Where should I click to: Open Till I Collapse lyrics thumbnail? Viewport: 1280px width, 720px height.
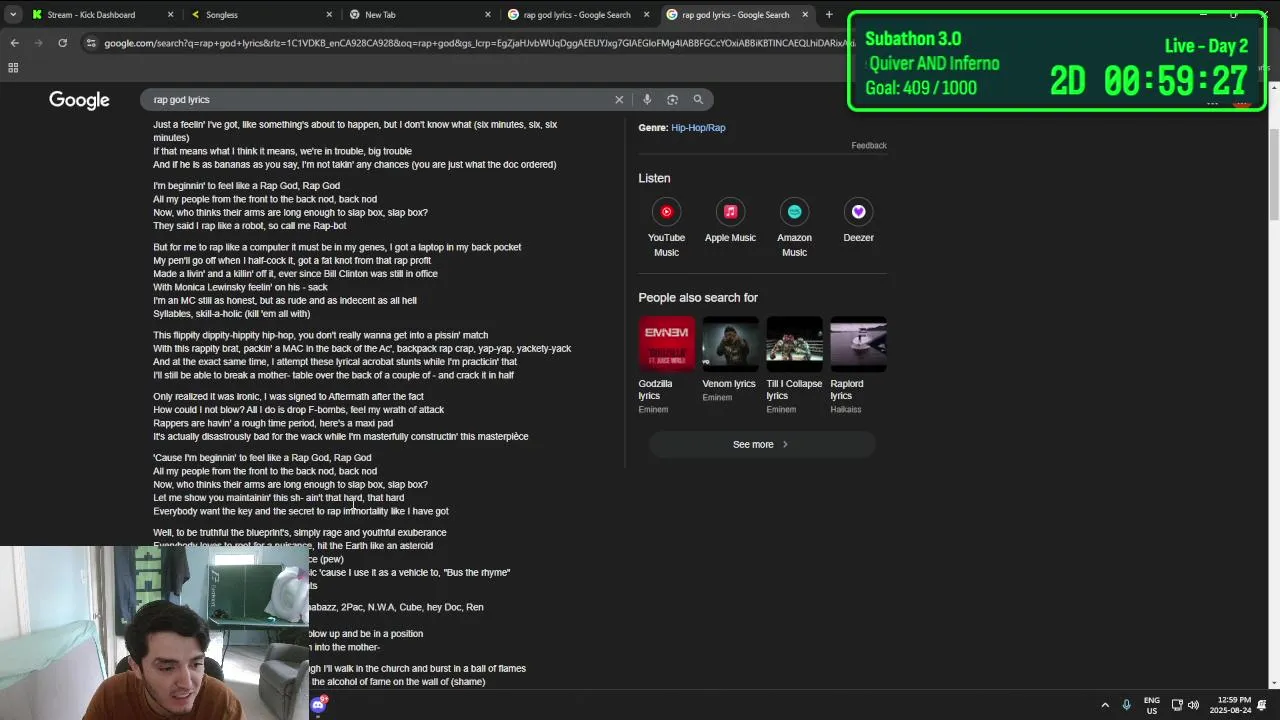[x=794, y=344]
